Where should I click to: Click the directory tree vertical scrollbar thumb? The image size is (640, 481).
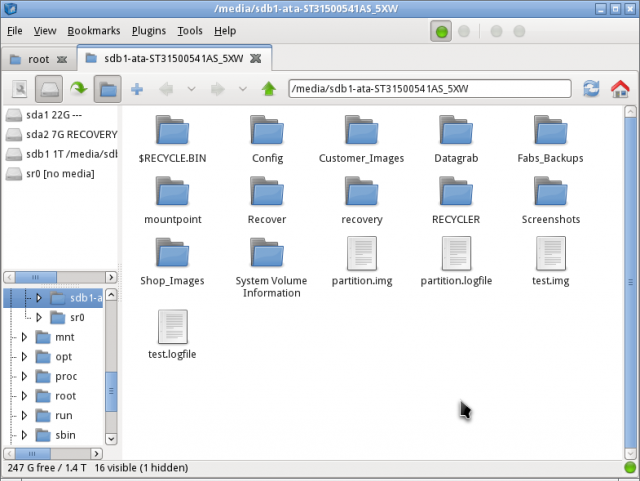[x=112, y=391]
